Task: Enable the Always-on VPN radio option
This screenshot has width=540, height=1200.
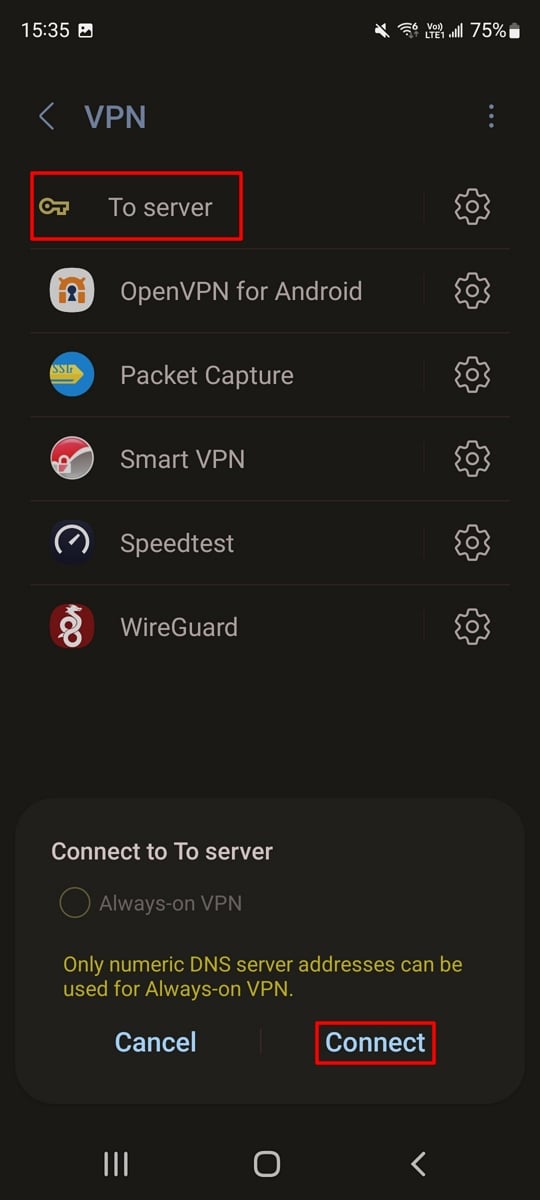Action: click(x=75, y=904)
